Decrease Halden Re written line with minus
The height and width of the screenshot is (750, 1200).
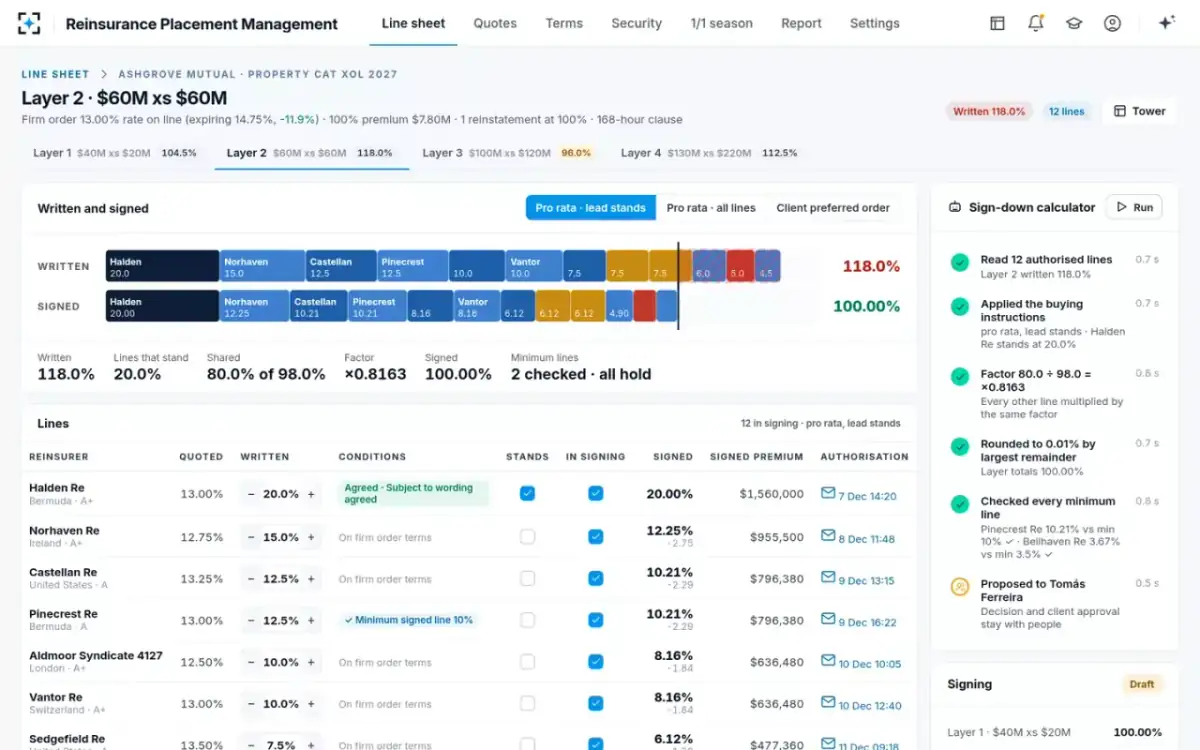(x=250, y=494)
